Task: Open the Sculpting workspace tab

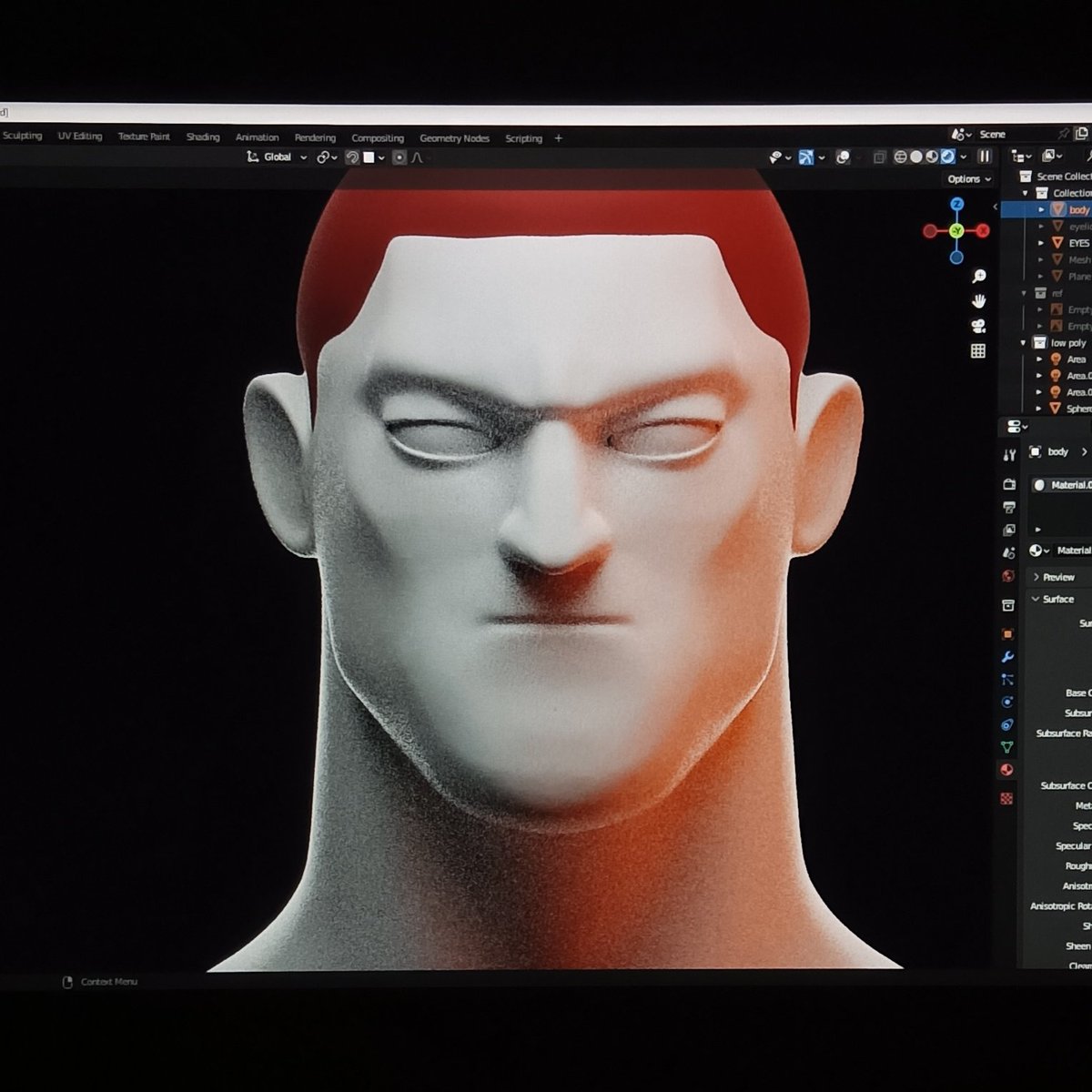Action: tap(22, 136)
